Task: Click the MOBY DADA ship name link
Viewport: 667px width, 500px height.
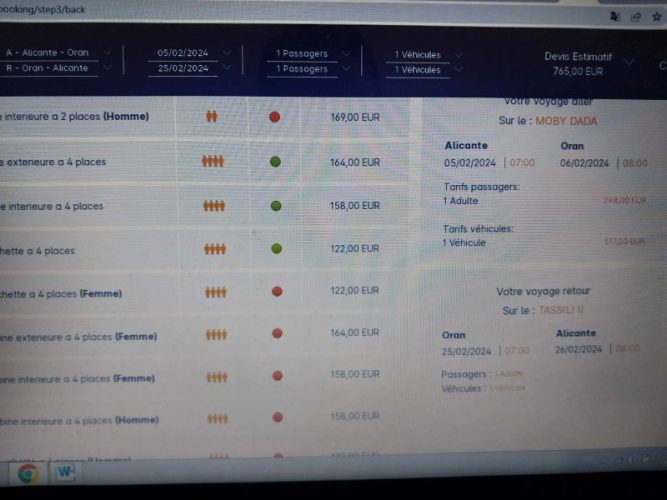Action: pyautogui.click(x=566, y=121)
